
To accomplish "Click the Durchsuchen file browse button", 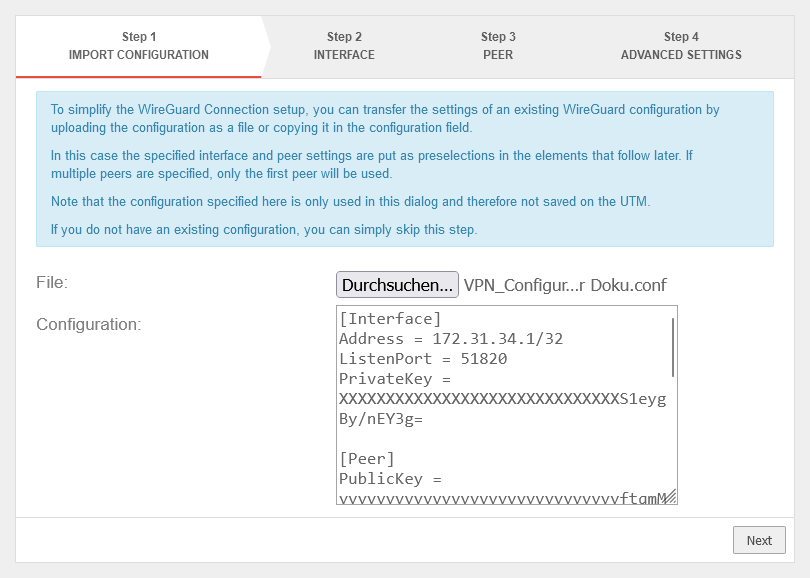I will (397, 285).
